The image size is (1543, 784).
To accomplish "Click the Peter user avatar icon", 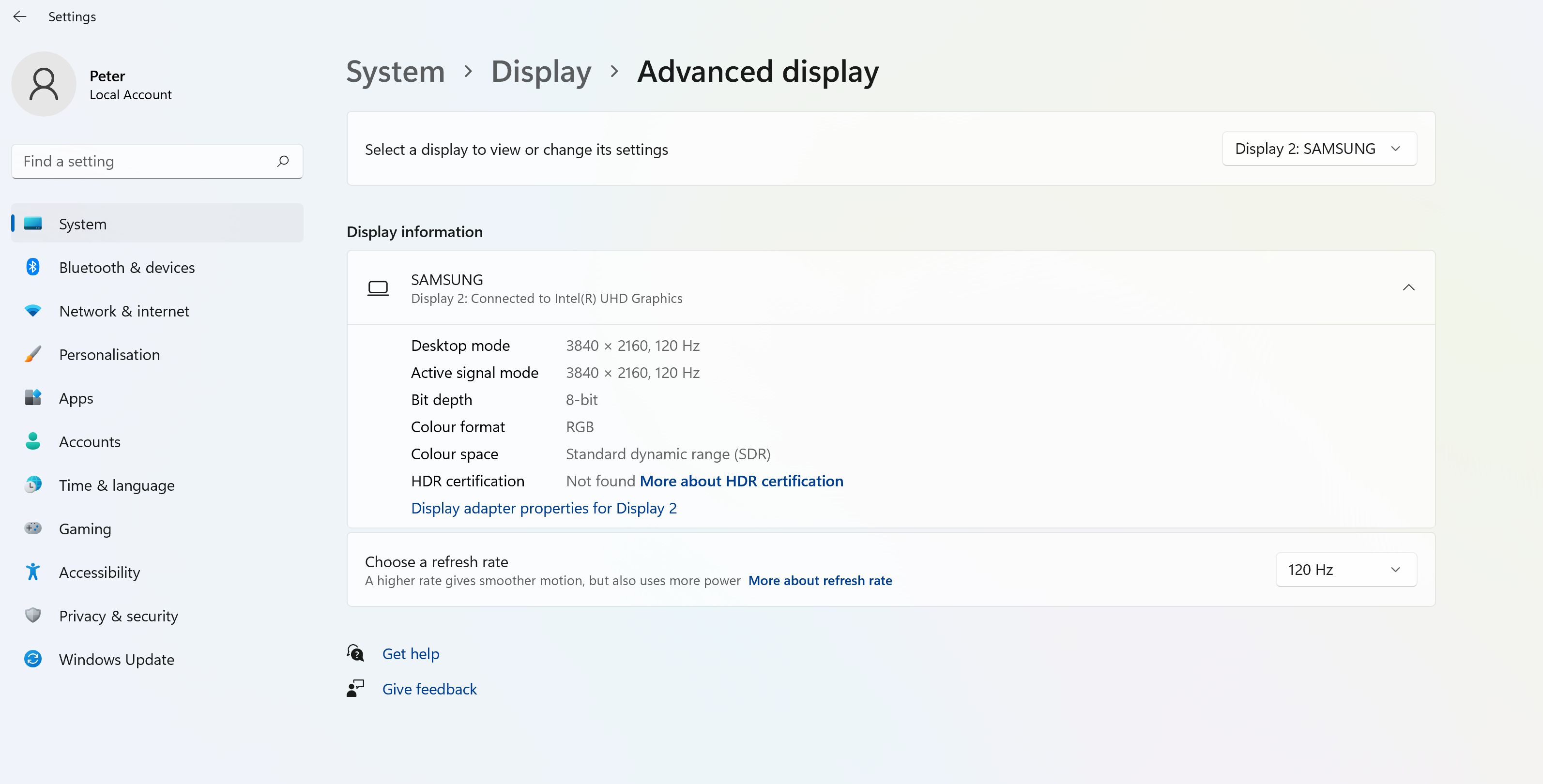I will pos(44,84).
